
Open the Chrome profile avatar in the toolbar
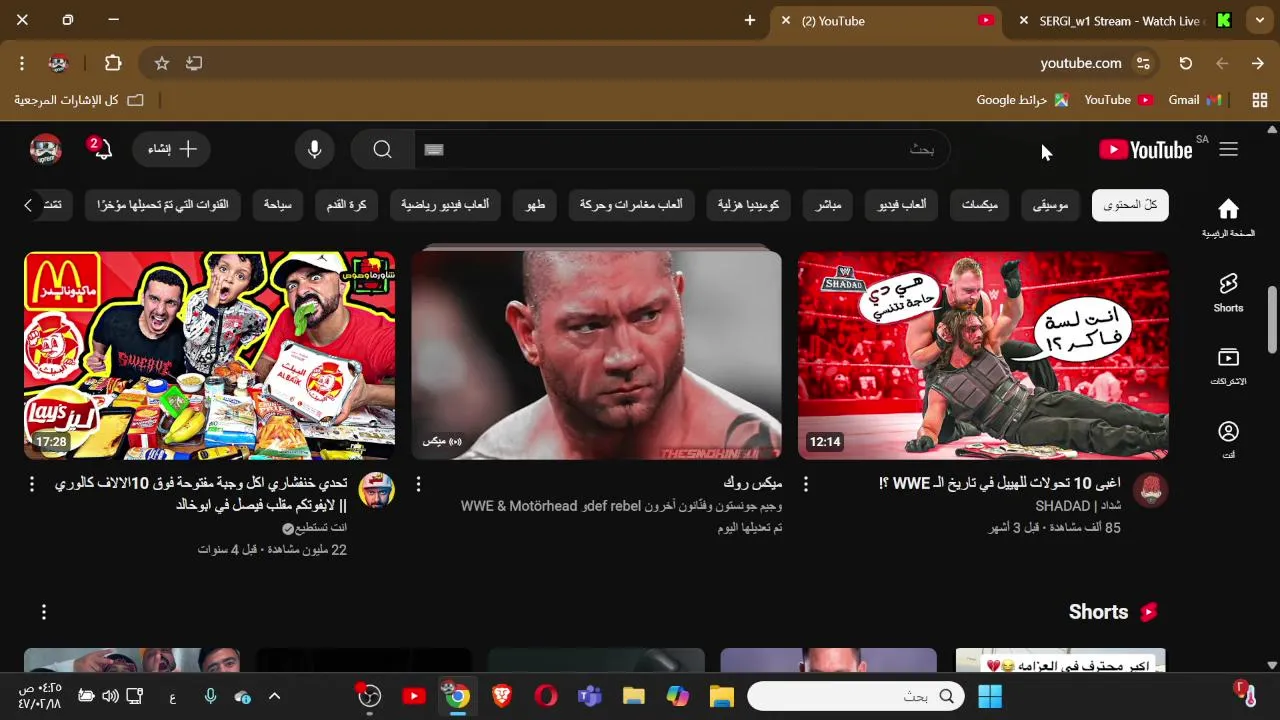[x=58, y=63]
